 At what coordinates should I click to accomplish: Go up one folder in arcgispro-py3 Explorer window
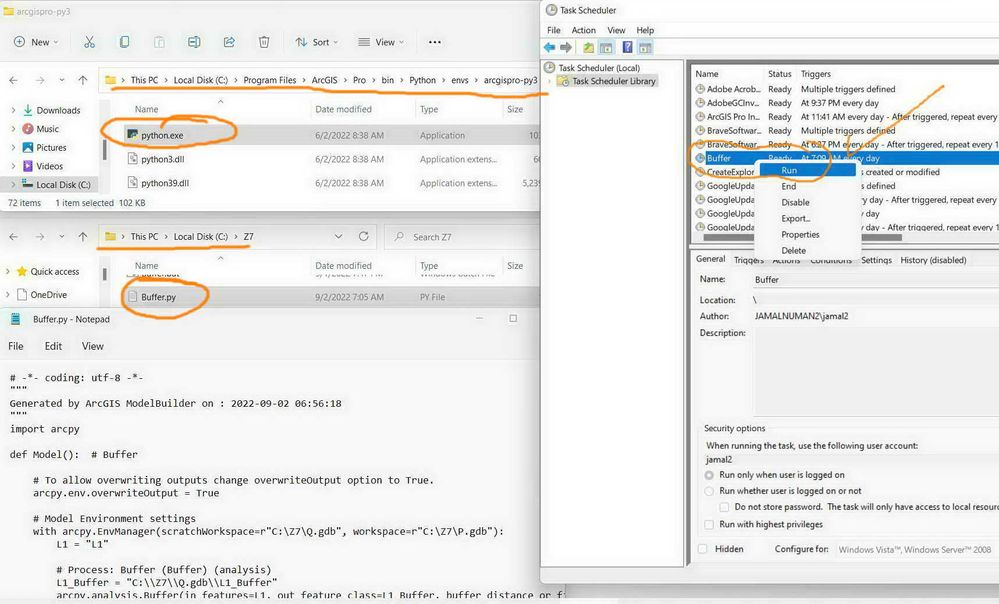[83, 80]
